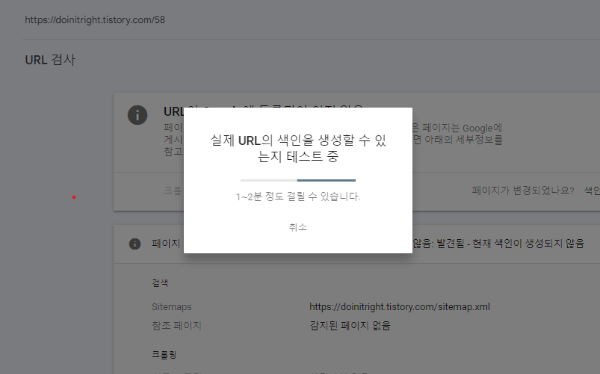Click the dialog title about testing live URL
Screen dimensions: 600x374
tap(298, 148)
